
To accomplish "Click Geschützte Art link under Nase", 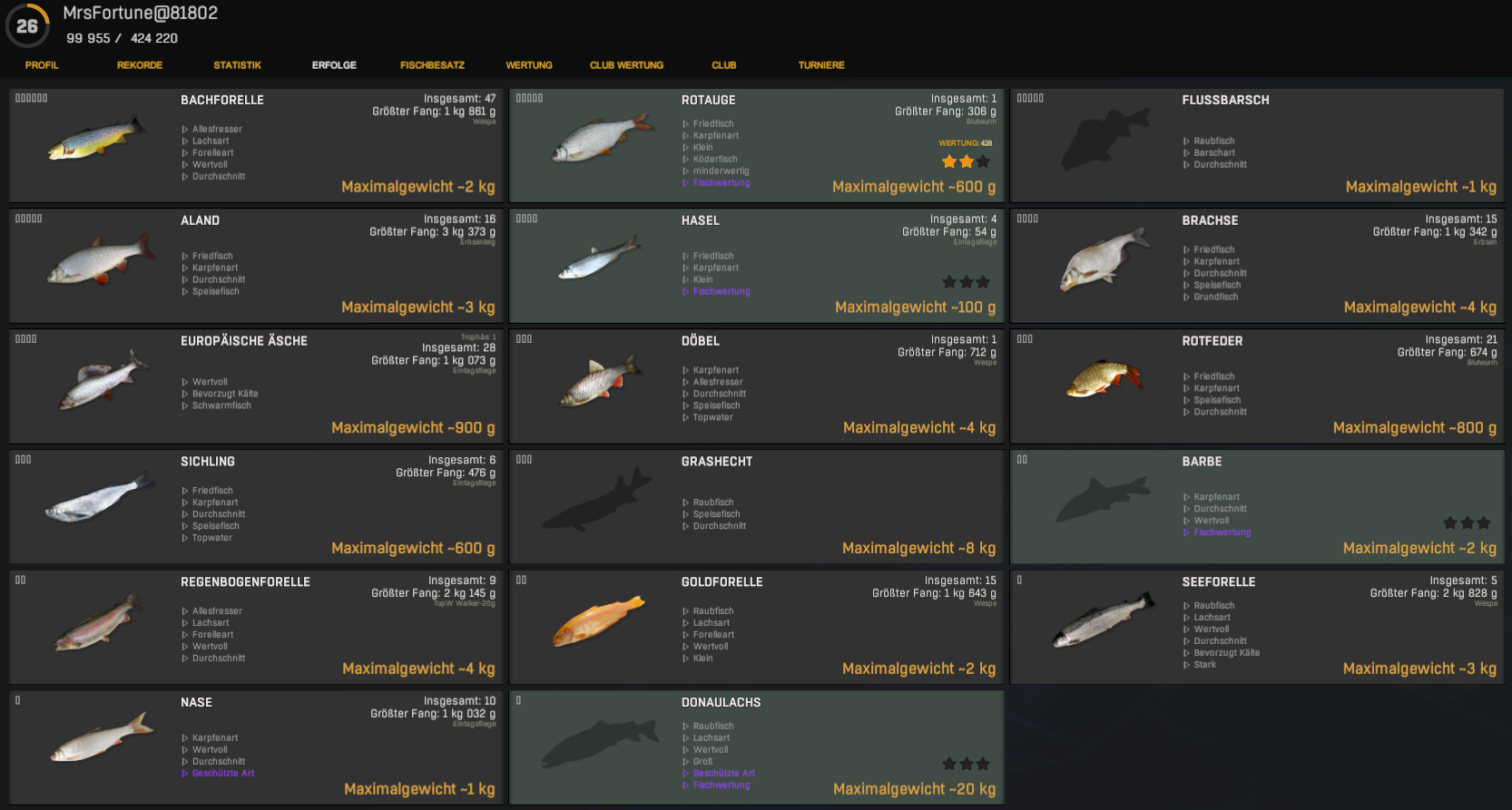I will pos(223,774).
